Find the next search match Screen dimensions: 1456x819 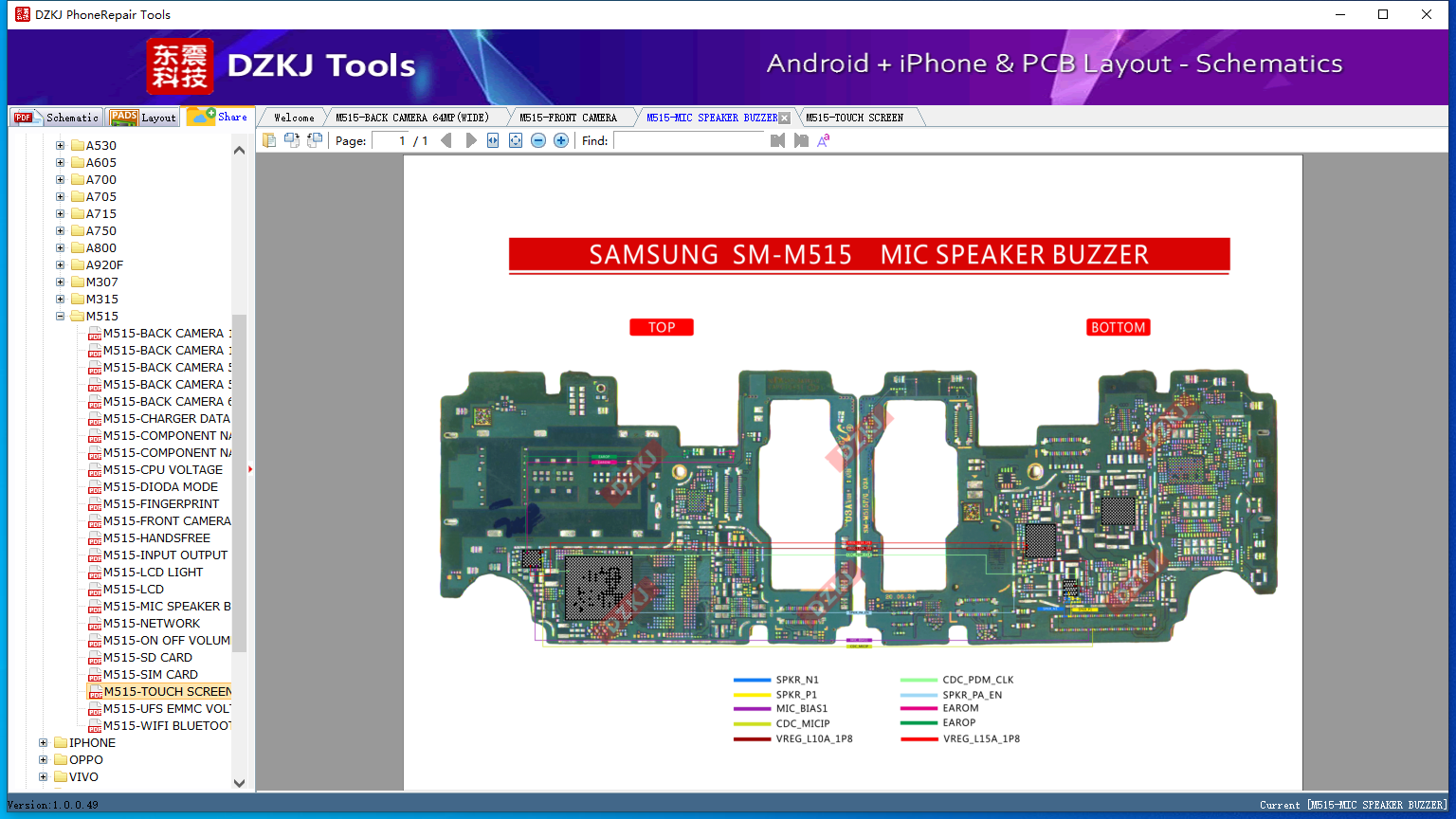[801, 140]
